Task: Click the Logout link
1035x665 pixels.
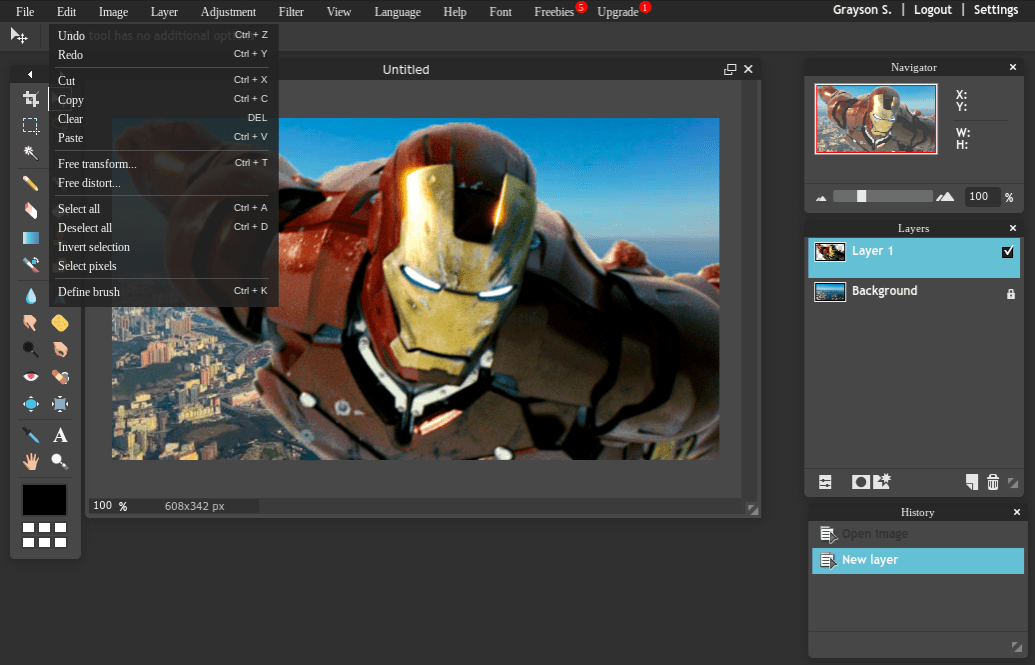Action: [933, 10]
